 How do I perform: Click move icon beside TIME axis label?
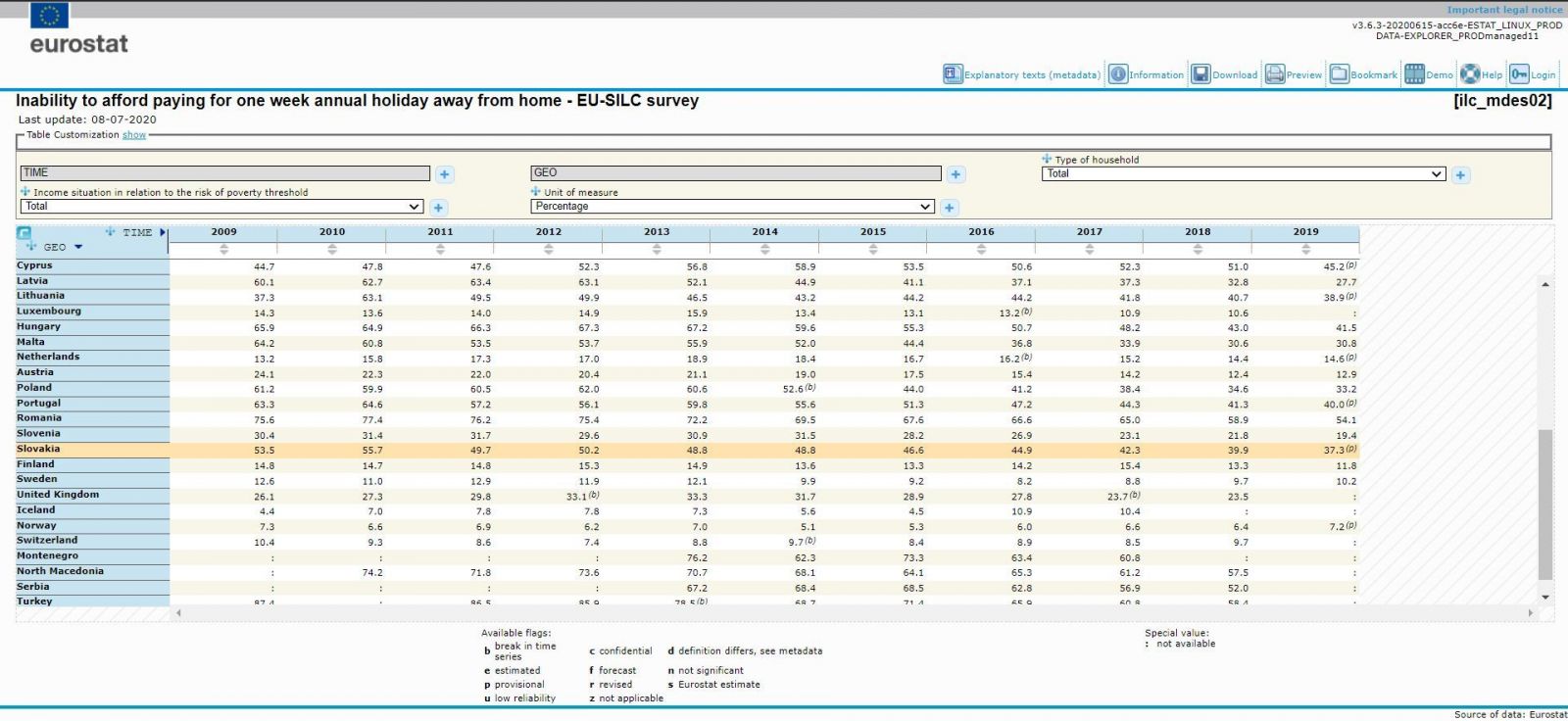[x=111, y=232]
